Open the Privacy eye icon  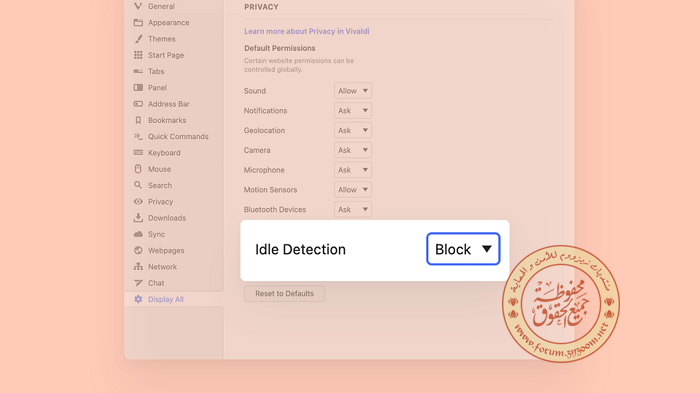(x=138, y=201)
